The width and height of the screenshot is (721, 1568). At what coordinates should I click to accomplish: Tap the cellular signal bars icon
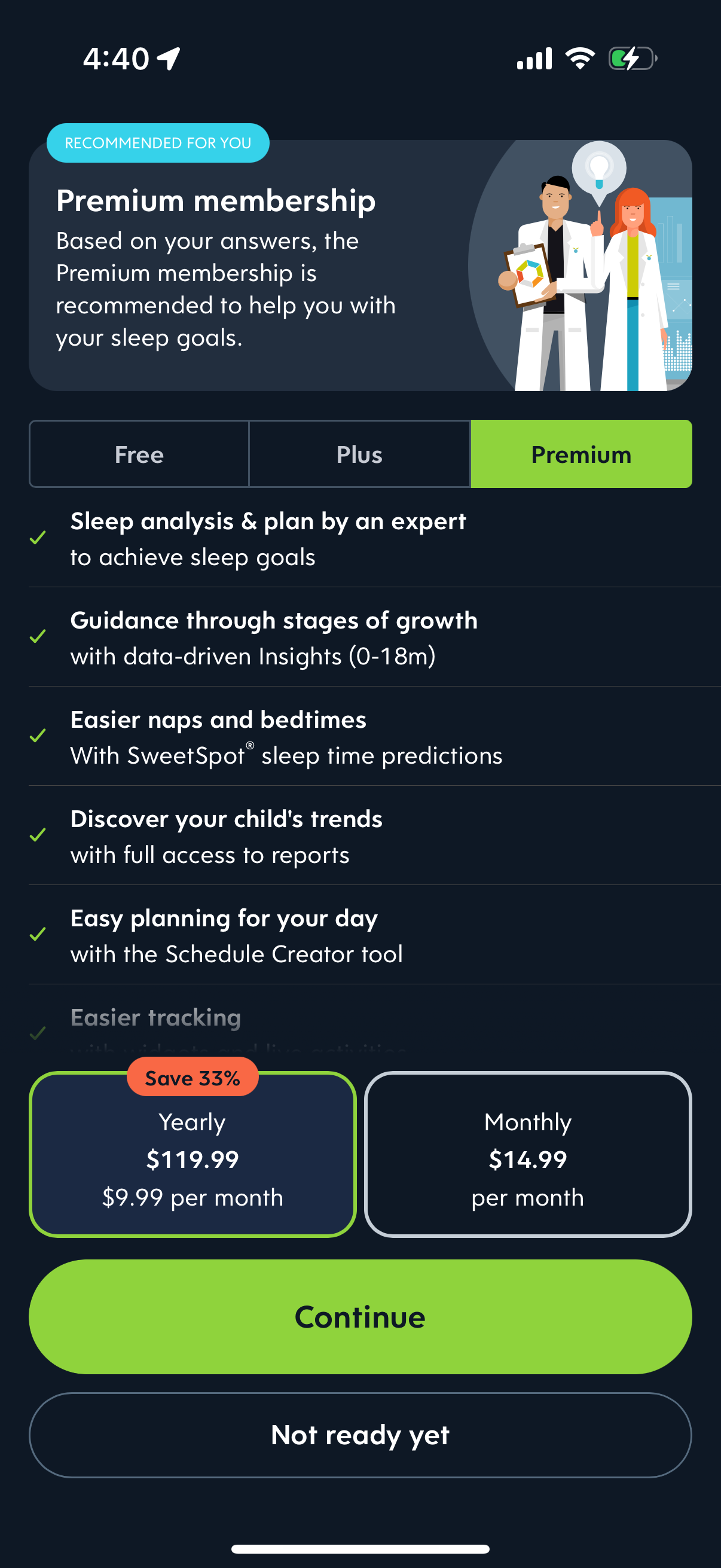click(534, 59)
